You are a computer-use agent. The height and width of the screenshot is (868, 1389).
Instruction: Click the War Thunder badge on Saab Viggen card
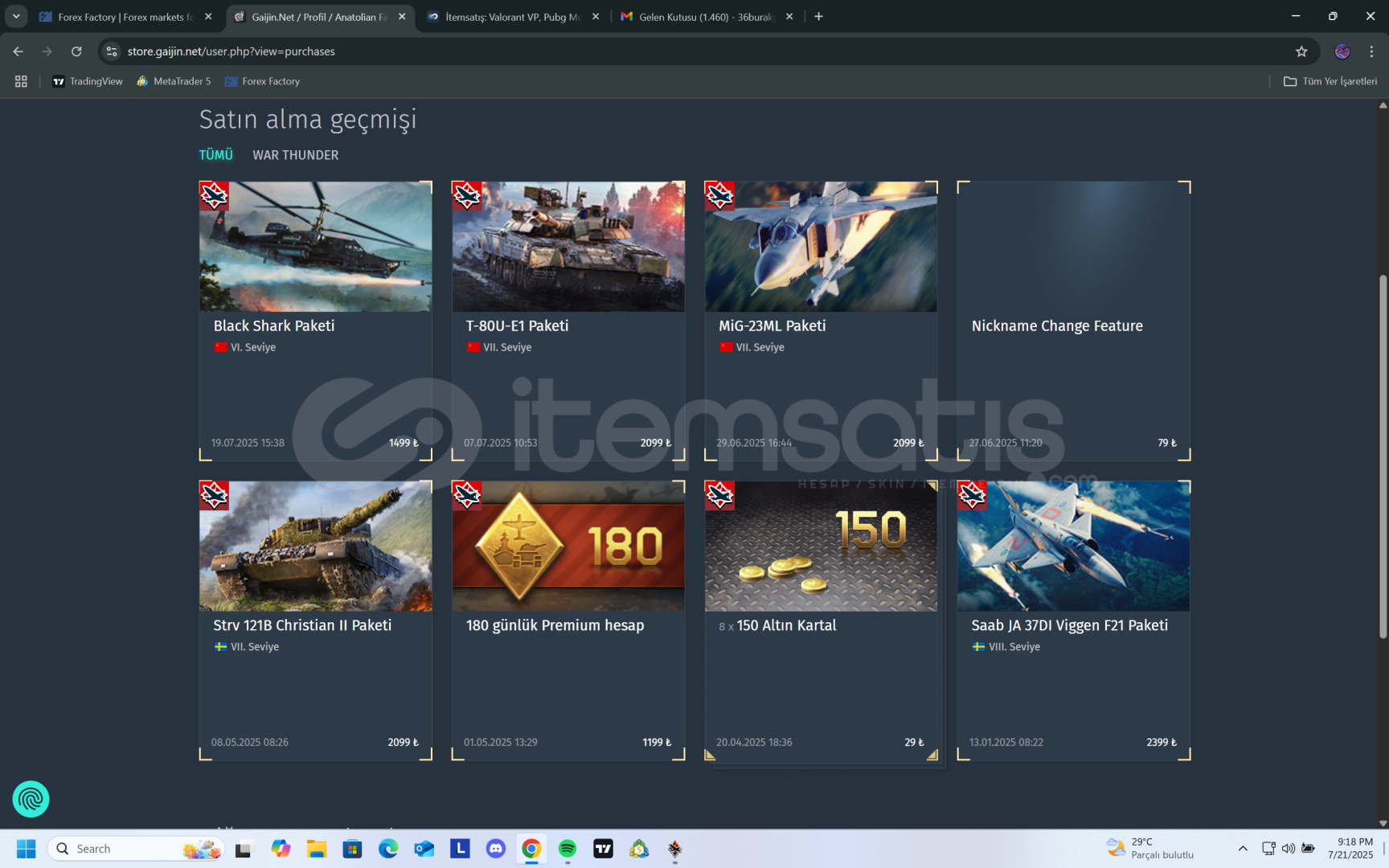[x=972, y=496]
